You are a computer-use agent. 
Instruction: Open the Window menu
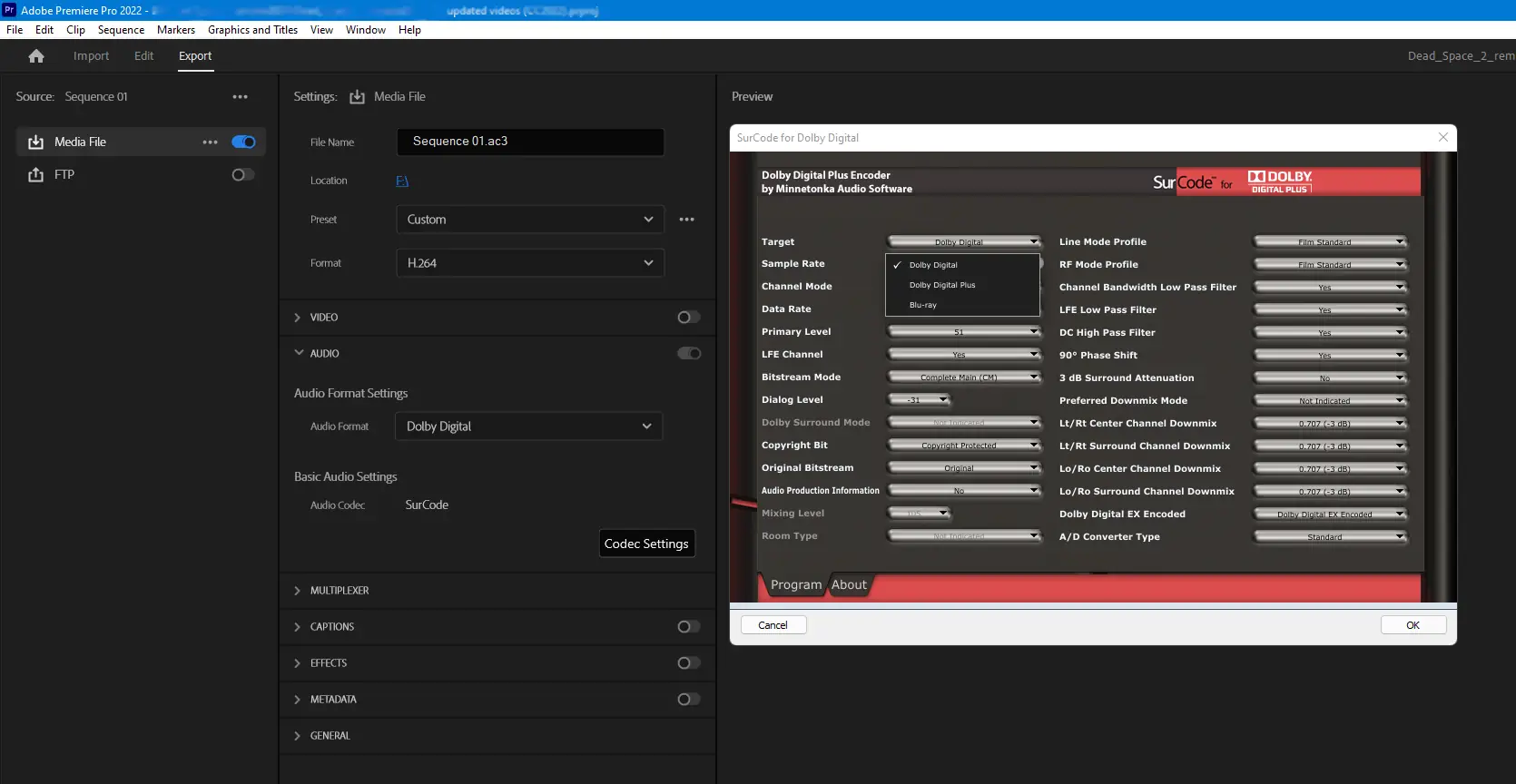[x=366, y=30]
